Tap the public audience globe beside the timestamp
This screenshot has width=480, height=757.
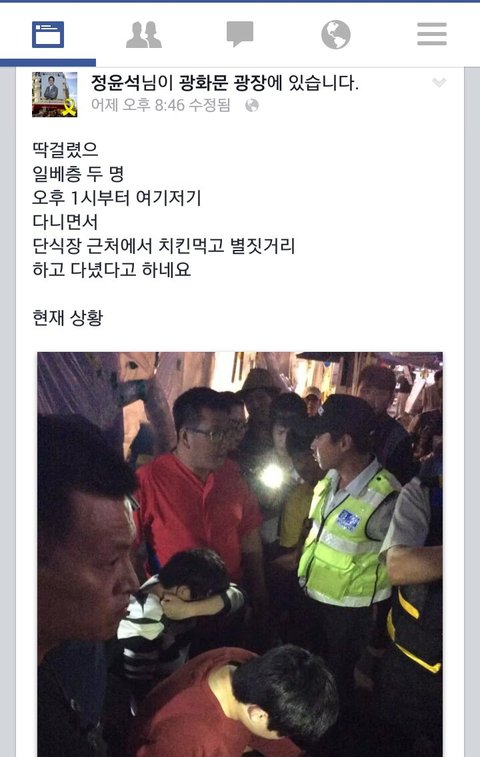pyautogui.click(x=252, y=105)
